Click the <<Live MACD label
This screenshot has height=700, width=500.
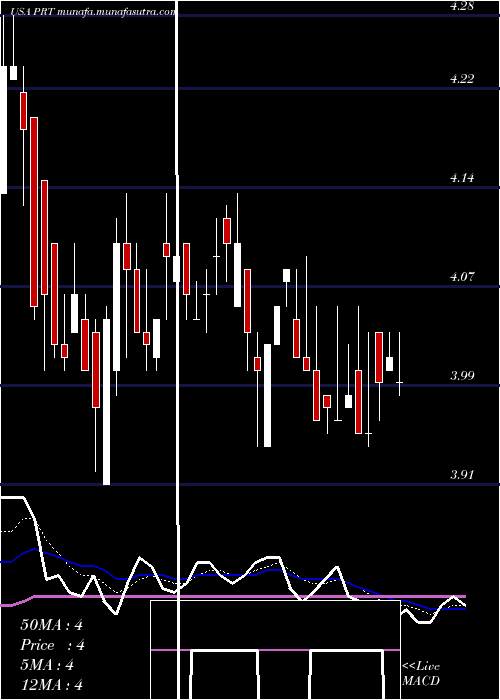coord(421,674)
